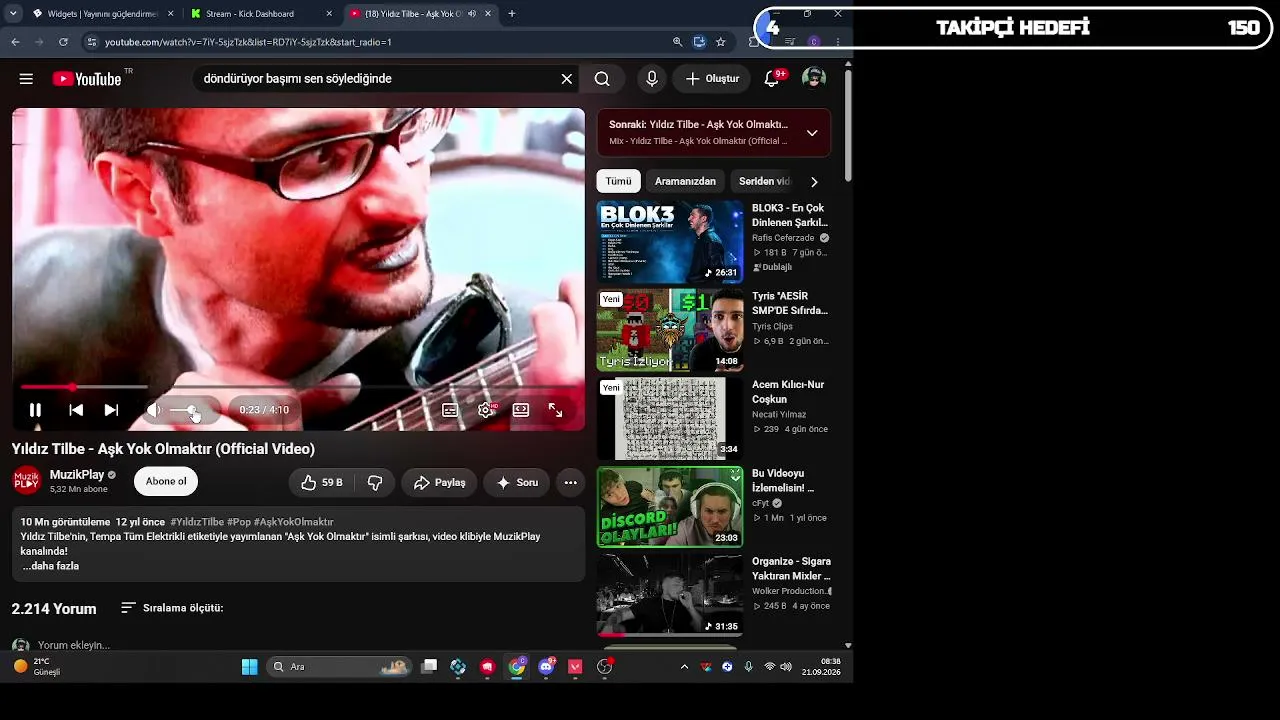Clear the search box text
Viewport: 1280px width, 720px height.
[566, 79]
